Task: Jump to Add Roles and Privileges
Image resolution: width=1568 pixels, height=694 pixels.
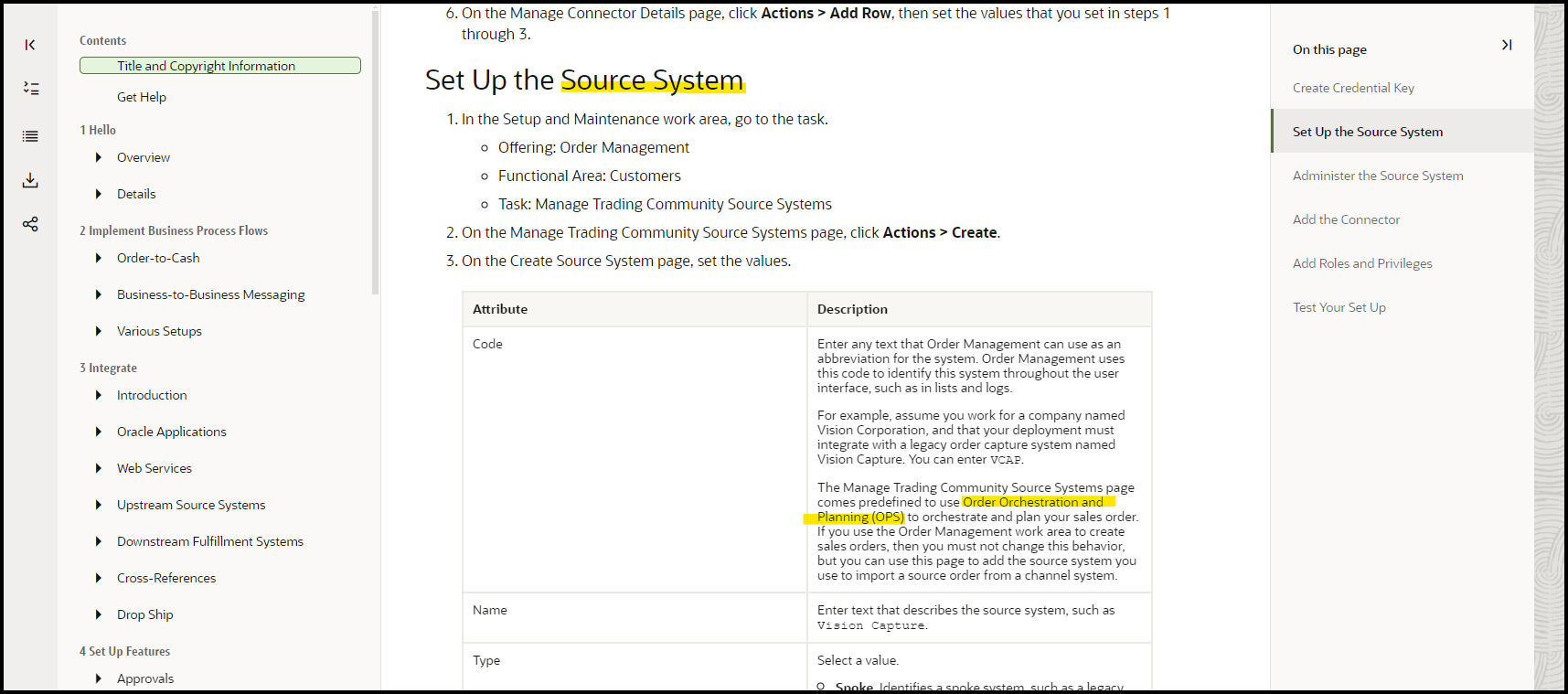Action: (x=1362, y=263)
